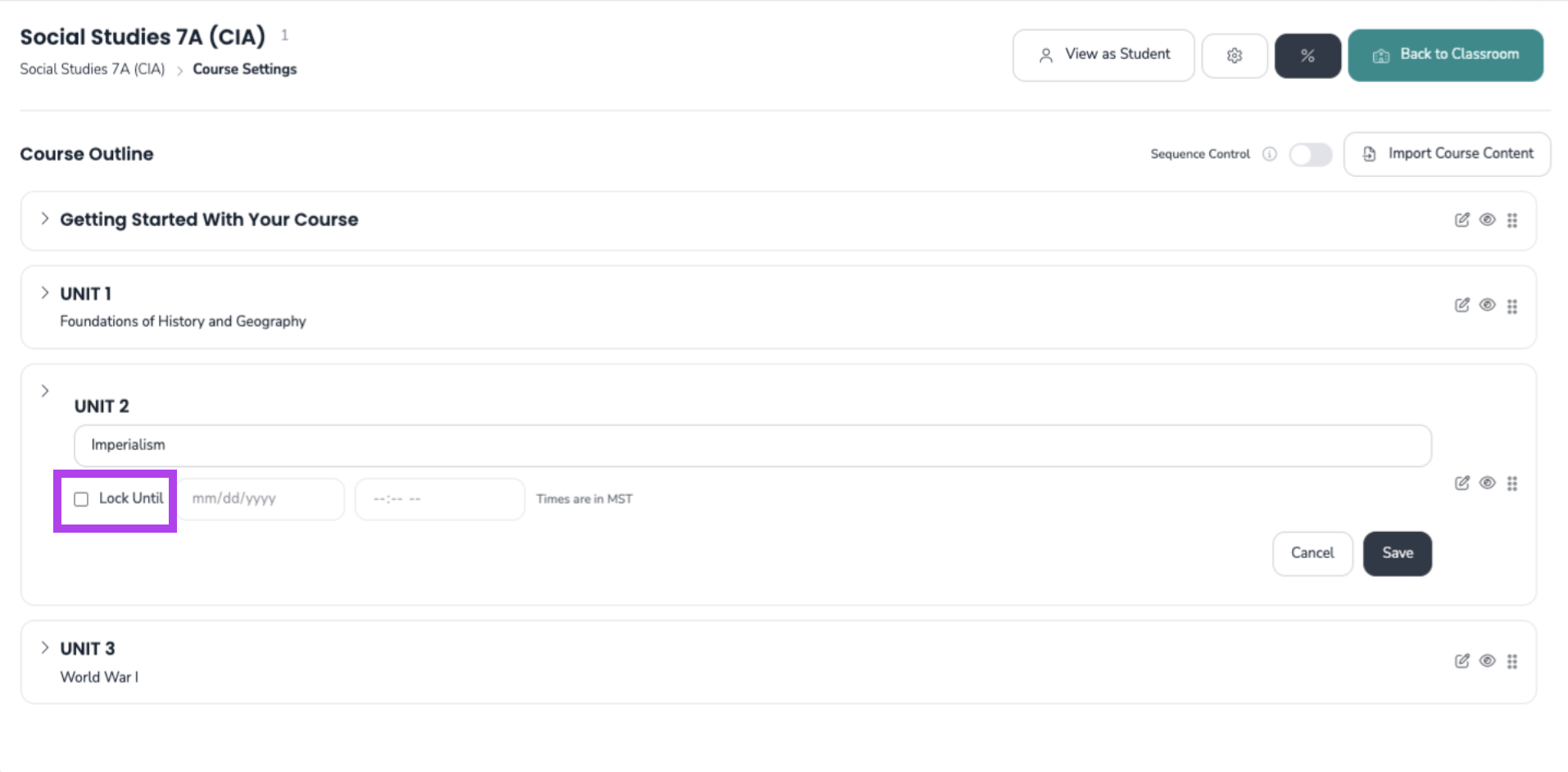Click the Course Outline heading
This screenshot has height=772, width=1568.
(x=87, y=154)
